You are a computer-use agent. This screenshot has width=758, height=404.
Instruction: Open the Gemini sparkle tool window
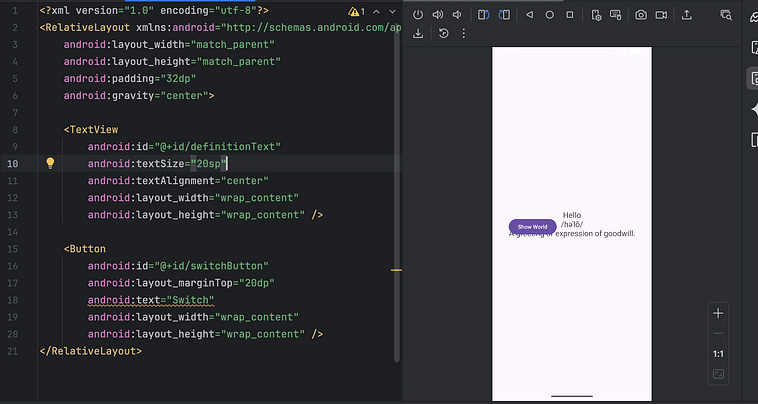tap(754, 110)
